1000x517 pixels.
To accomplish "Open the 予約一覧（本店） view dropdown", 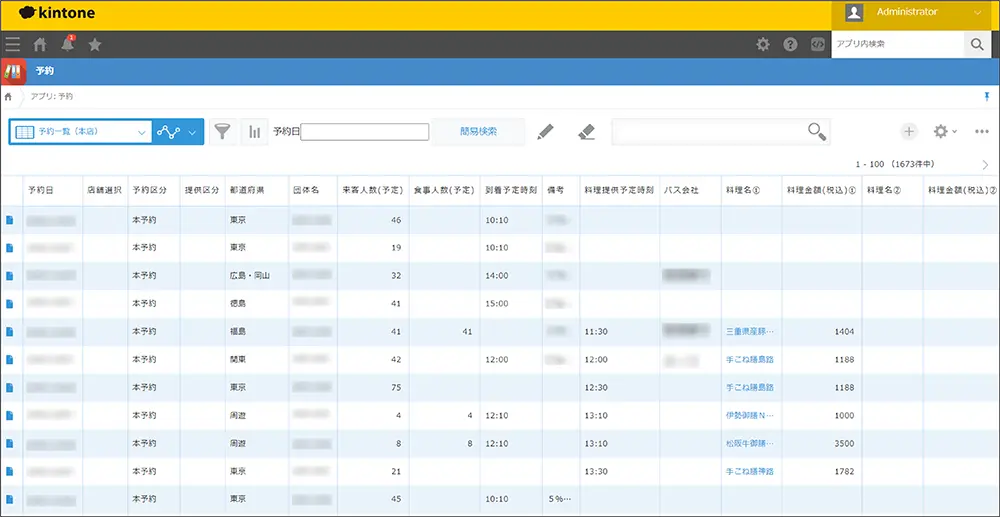I will [80, 131].
